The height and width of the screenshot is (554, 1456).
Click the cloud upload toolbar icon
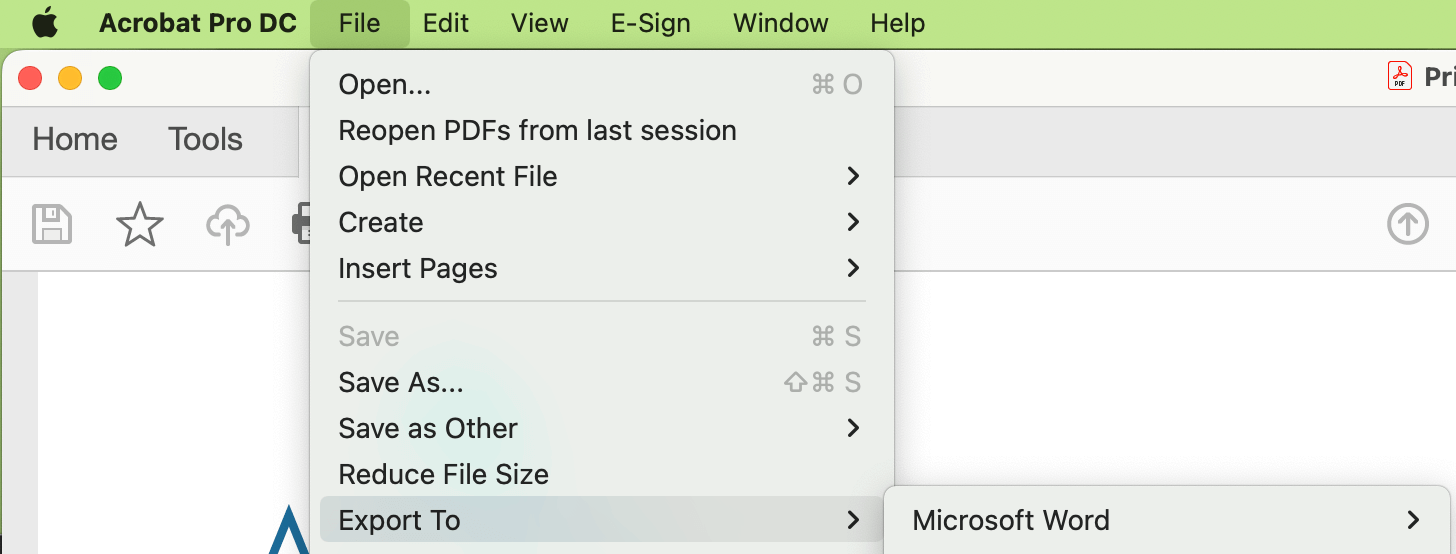227,224
